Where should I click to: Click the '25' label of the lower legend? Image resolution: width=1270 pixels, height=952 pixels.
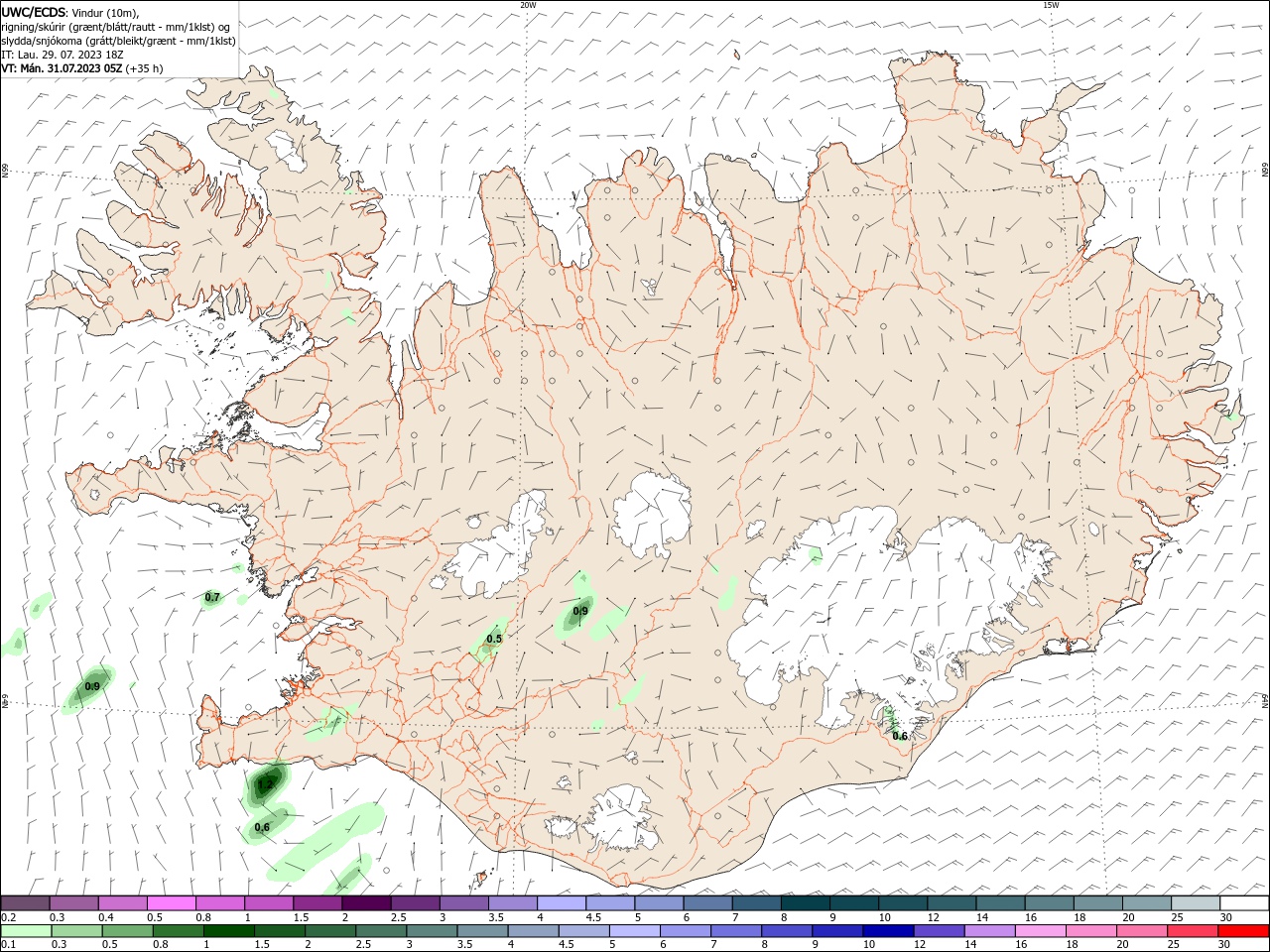1176,945
